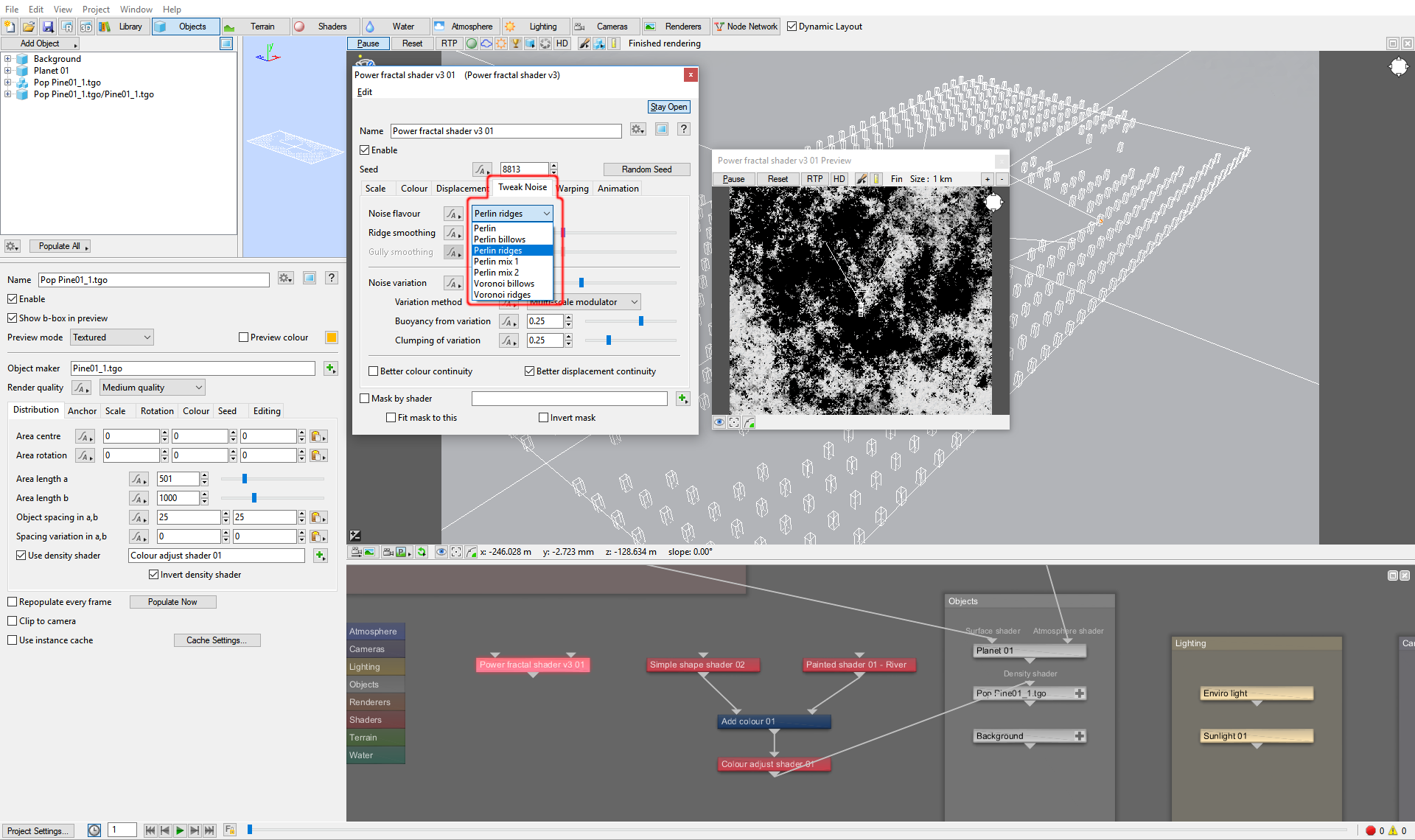Toggle the Dynamic Layout checkbox

click(792, 27)
